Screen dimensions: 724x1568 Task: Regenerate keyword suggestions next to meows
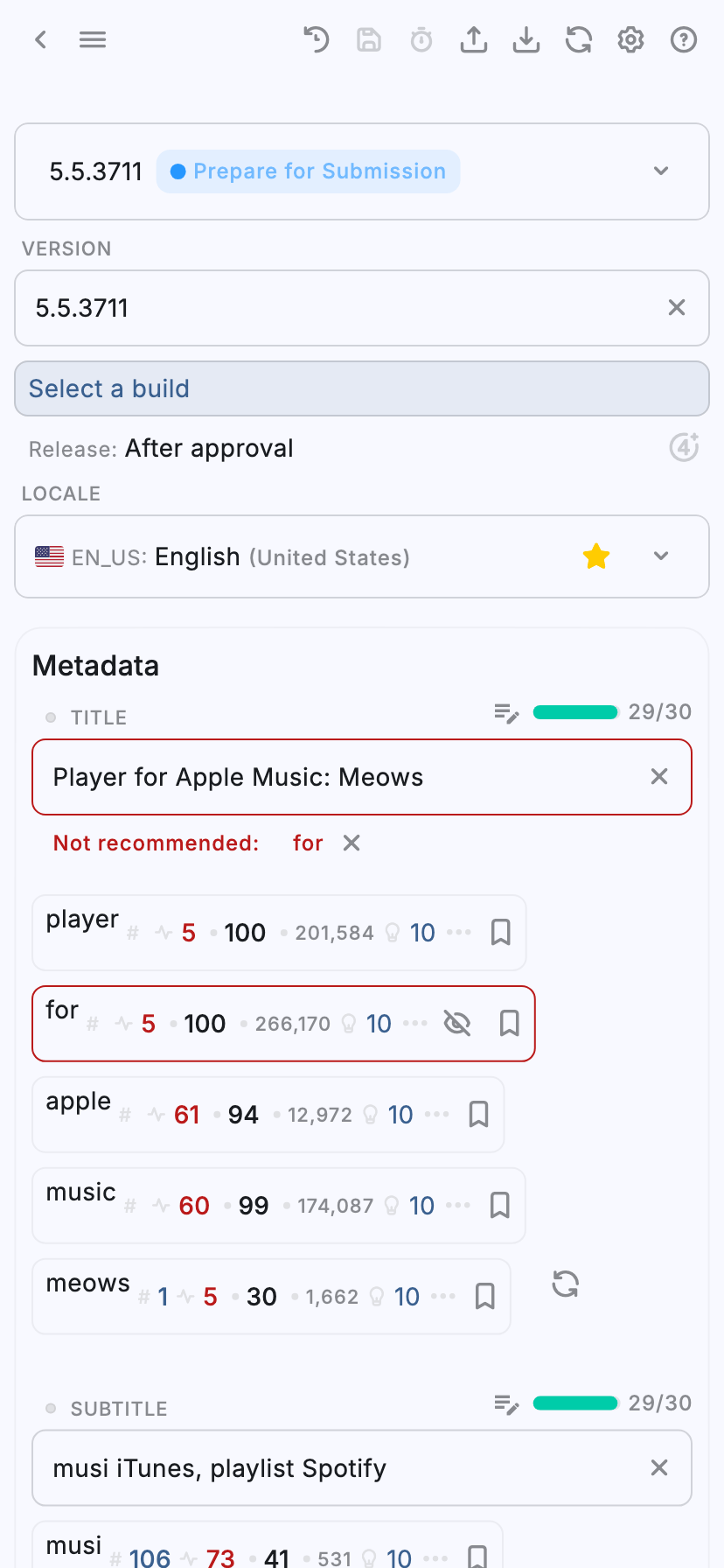coord(565,1284)
